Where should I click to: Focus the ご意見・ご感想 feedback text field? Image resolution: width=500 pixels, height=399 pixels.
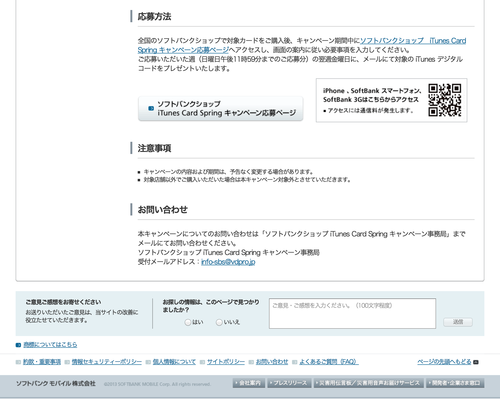pyautogui.click(x=352, y=313)
